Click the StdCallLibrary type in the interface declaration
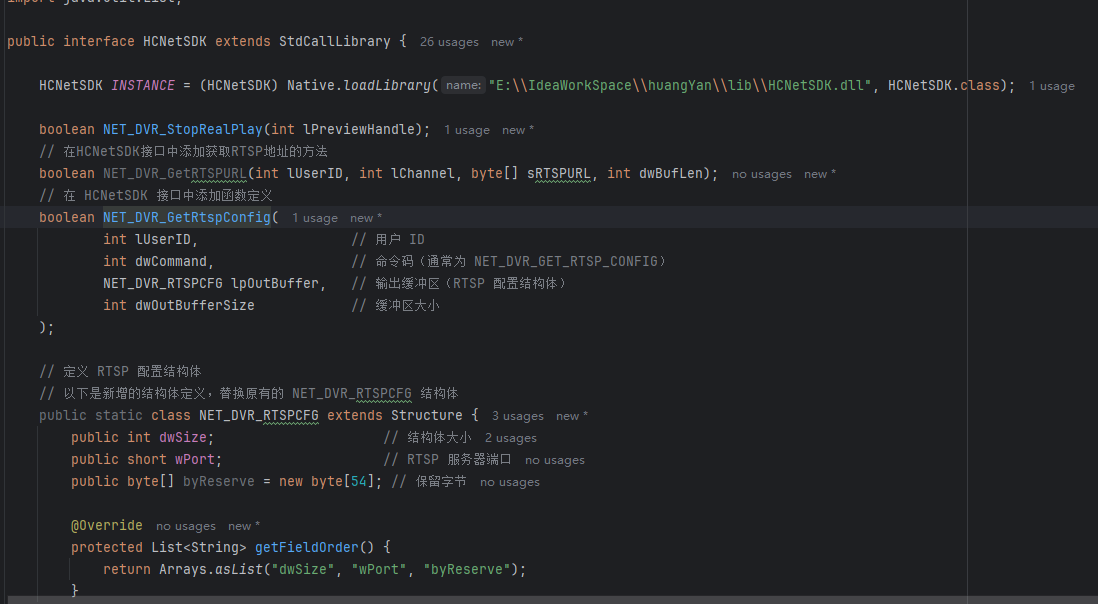The width and height of the screenshot is (1098, 604). 335,41
